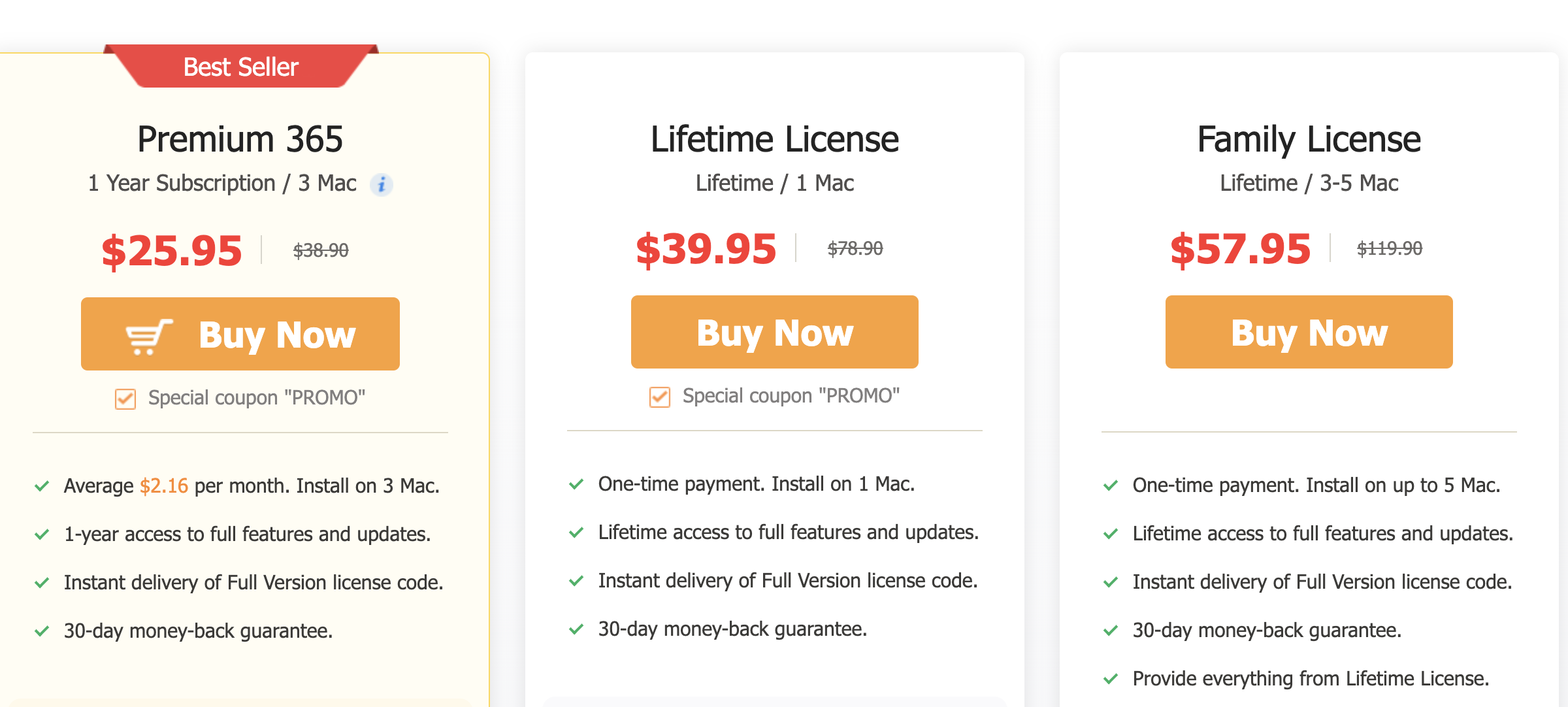Screen dimensions: 1568x707
Task: Click the struck-through $78.90 original price
Action: point(855,248)
